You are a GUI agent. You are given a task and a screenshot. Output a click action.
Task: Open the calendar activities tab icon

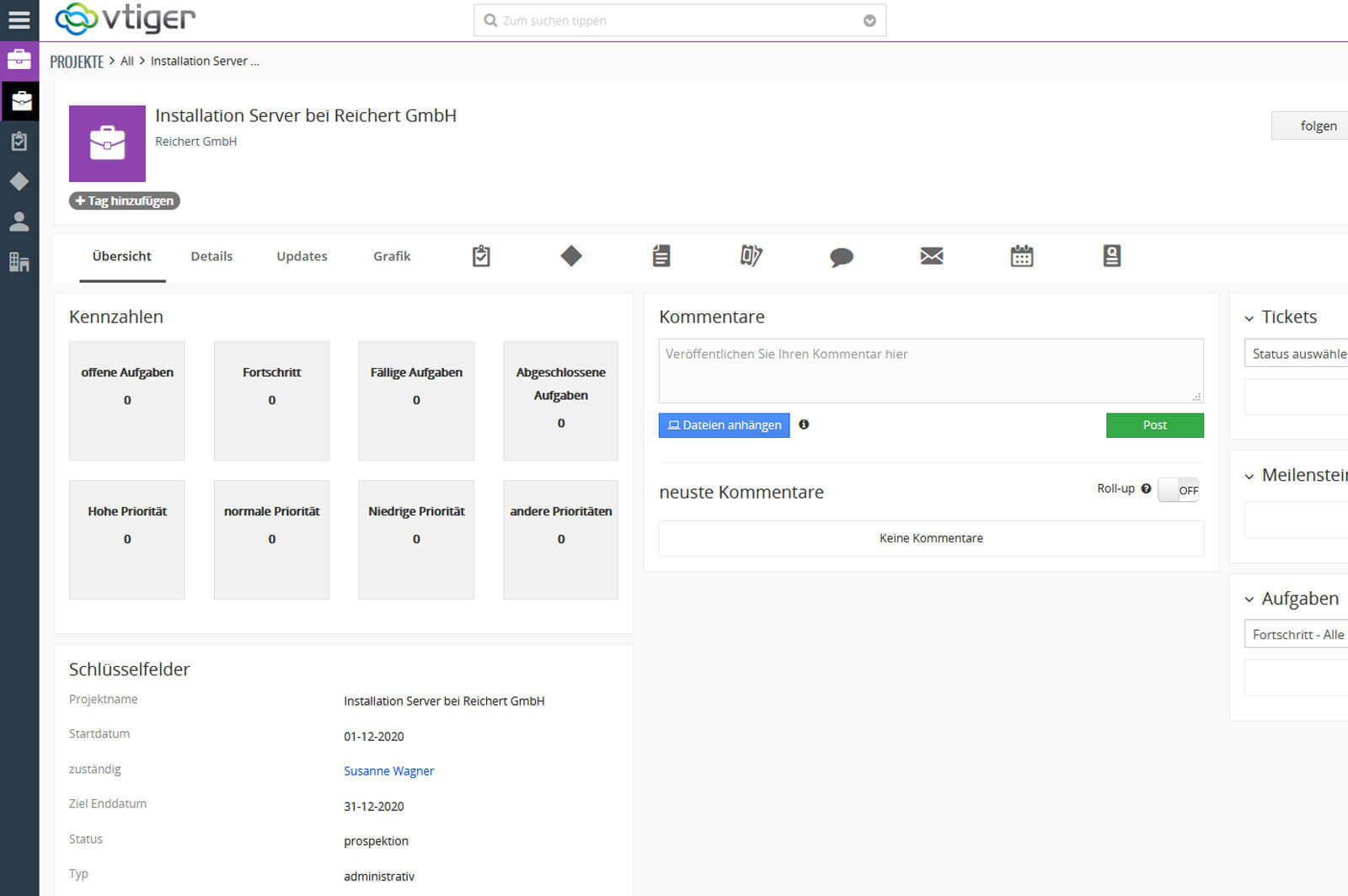(x=1021, y=256)
